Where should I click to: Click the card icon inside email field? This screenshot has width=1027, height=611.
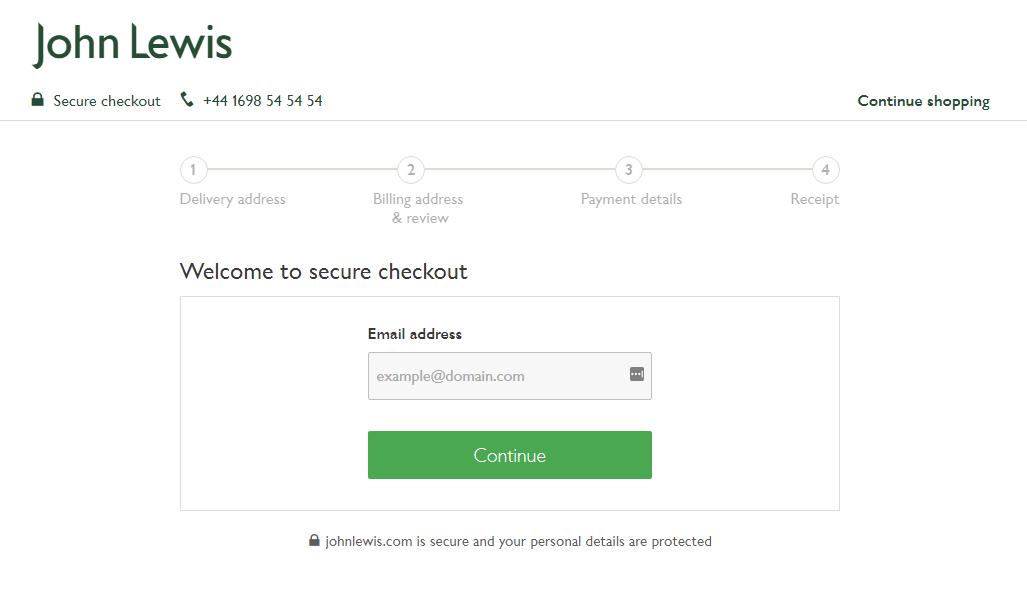pos(637,374)
